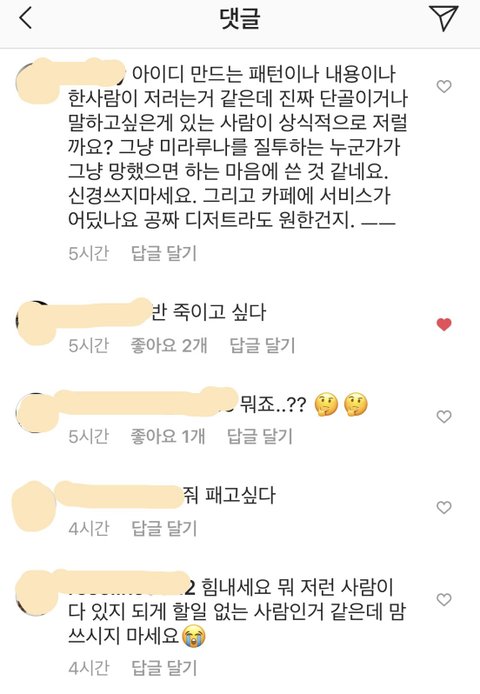The height and width of the screenshot is (694, 480).
Task: Open direct messages via paper plane icon
Action: [443, 18]
